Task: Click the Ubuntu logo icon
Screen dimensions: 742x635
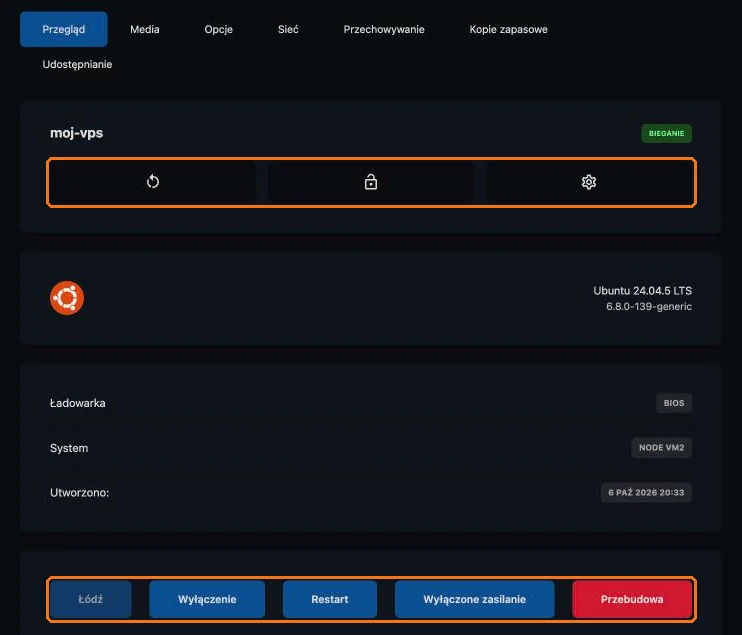Action: click(x=67, y=298)
